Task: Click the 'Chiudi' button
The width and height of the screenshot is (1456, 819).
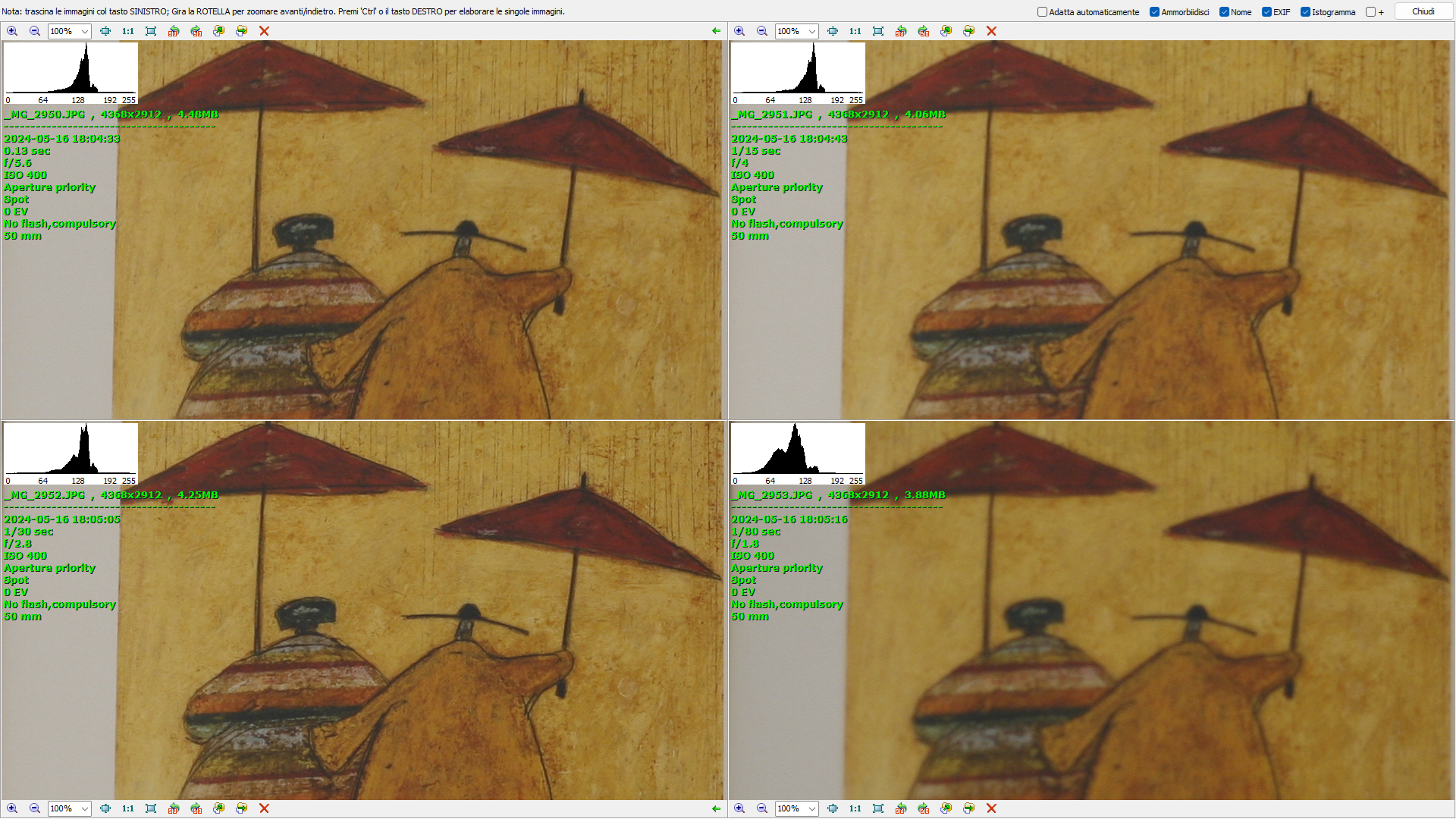Action: [1423, 11]
